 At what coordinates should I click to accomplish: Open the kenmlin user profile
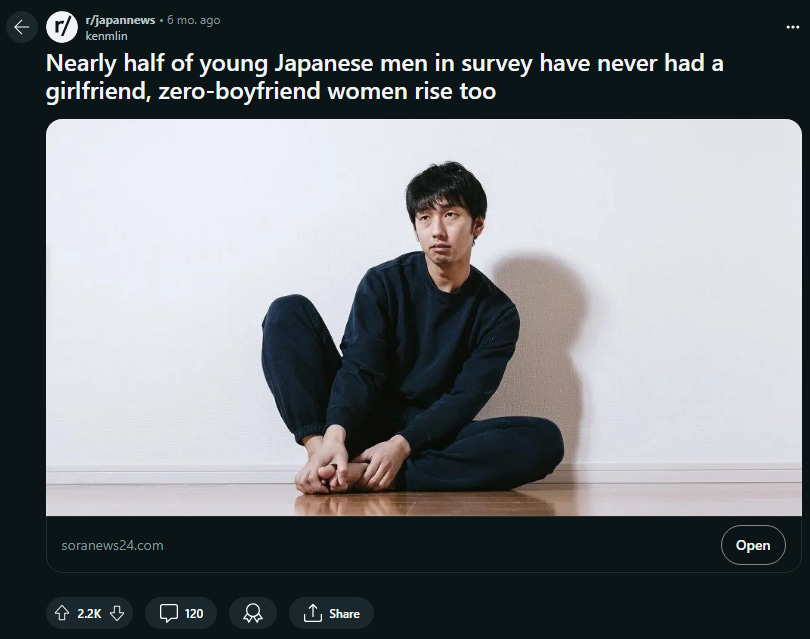(106, 36)
